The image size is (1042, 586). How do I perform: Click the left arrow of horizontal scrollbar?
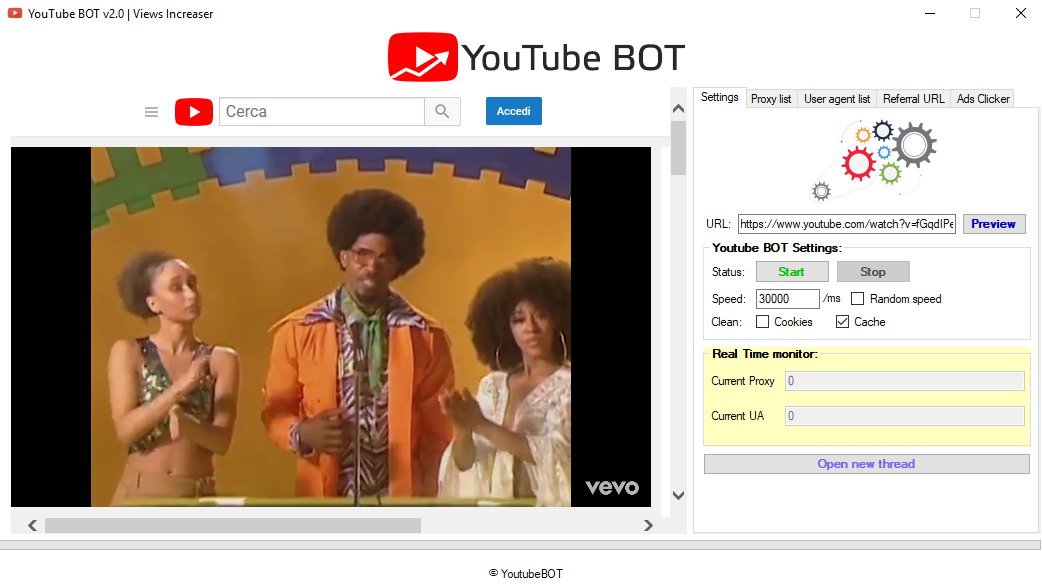point(33,526)
